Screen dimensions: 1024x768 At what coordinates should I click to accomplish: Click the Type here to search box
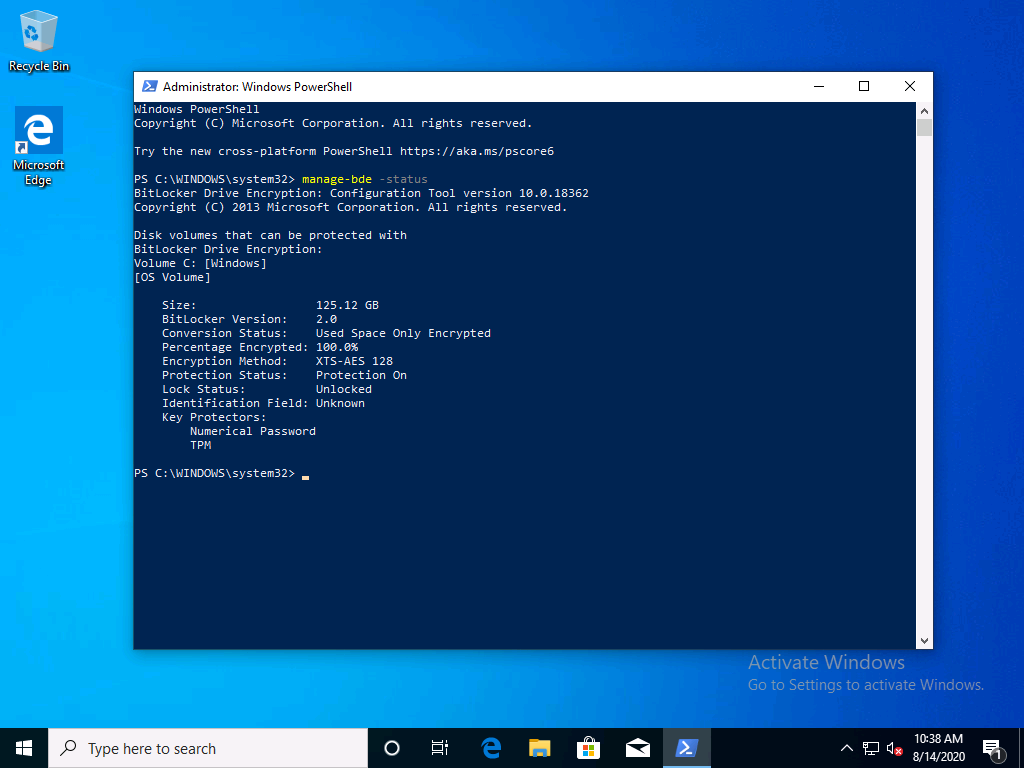click(208, 748)
